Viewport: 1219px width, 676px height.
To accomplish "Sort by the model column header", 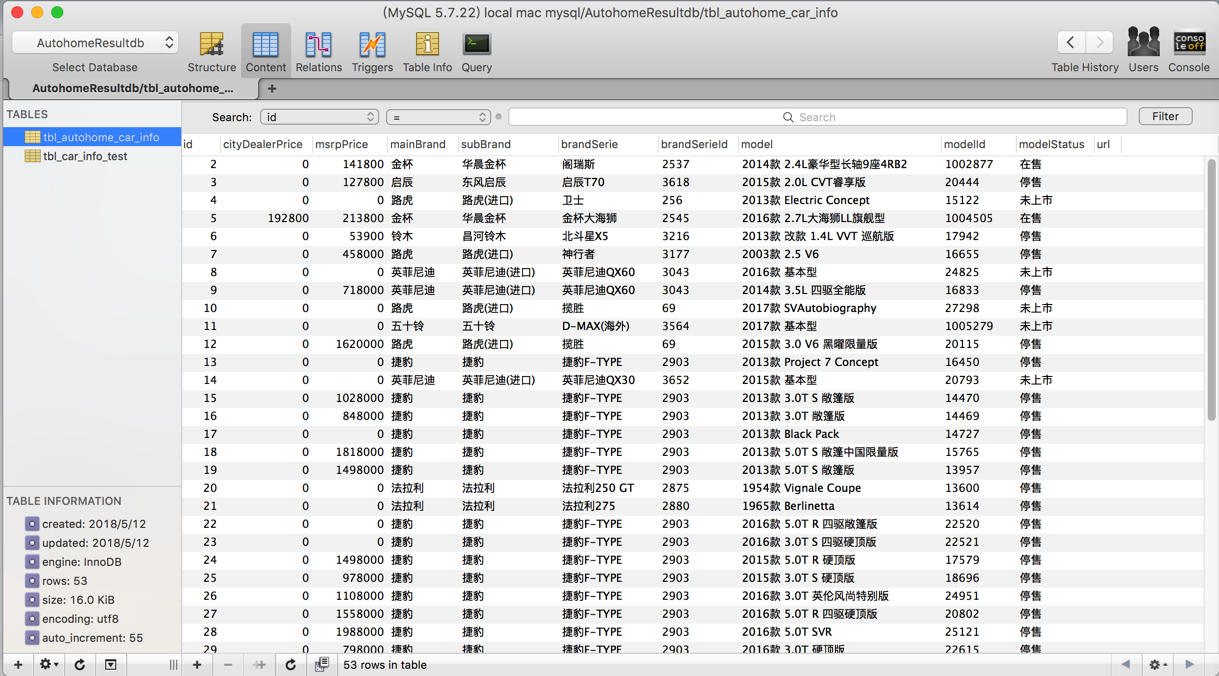I will pyautogui.click(x=838, y=144).
